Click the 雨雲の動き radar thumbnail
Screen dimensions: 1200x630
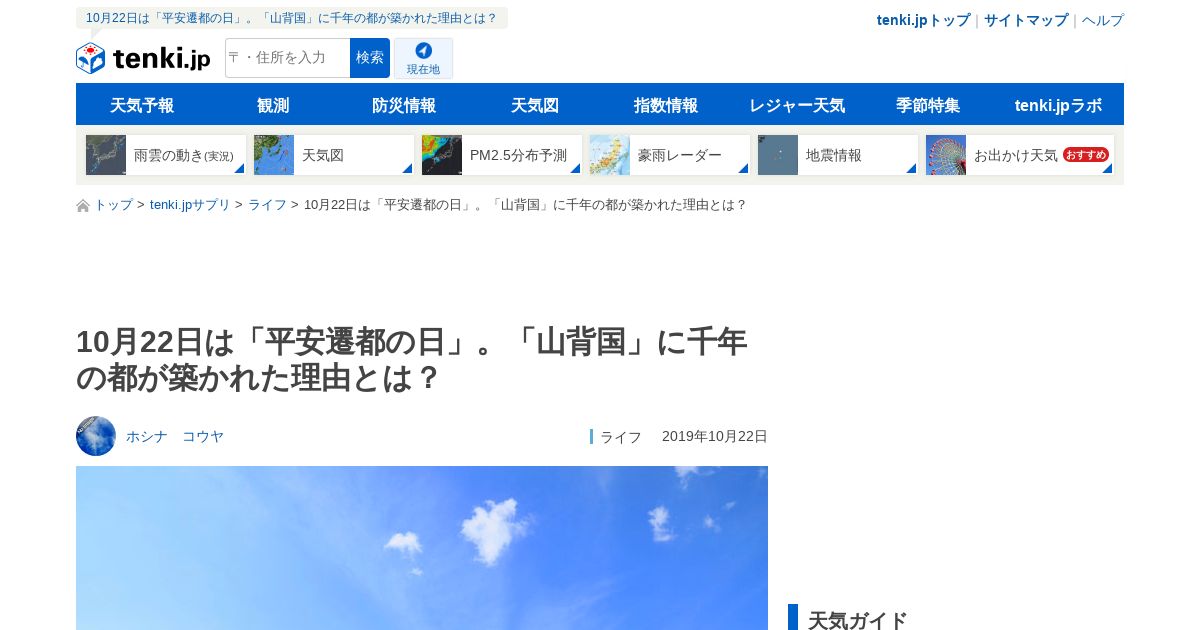pyautogui.click(x=106, y=155)
